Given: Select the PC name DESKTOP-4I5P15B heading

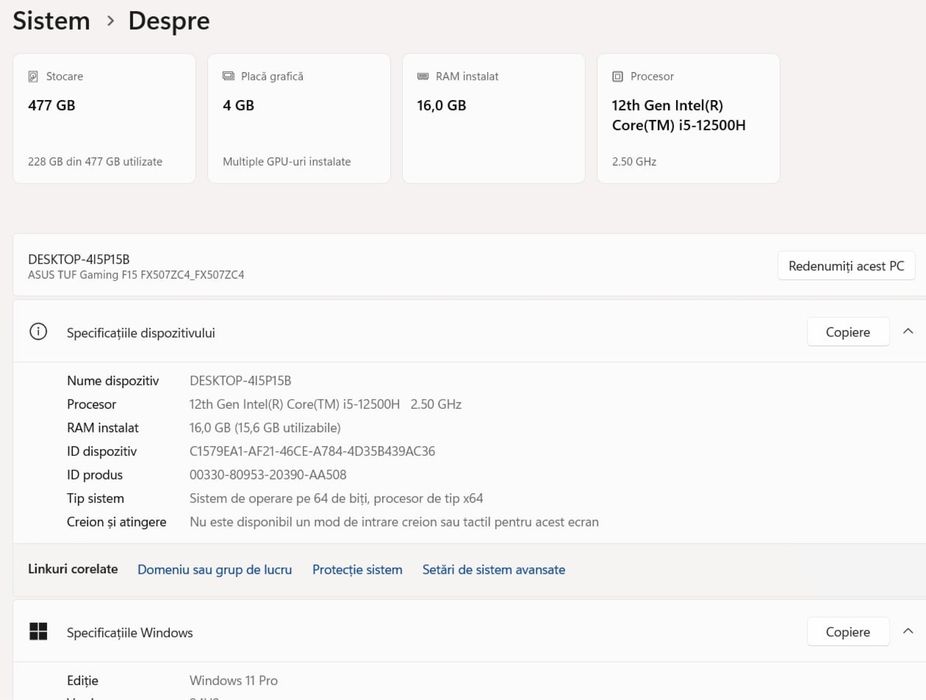Looking at the screenshot, I should point(79,259).
